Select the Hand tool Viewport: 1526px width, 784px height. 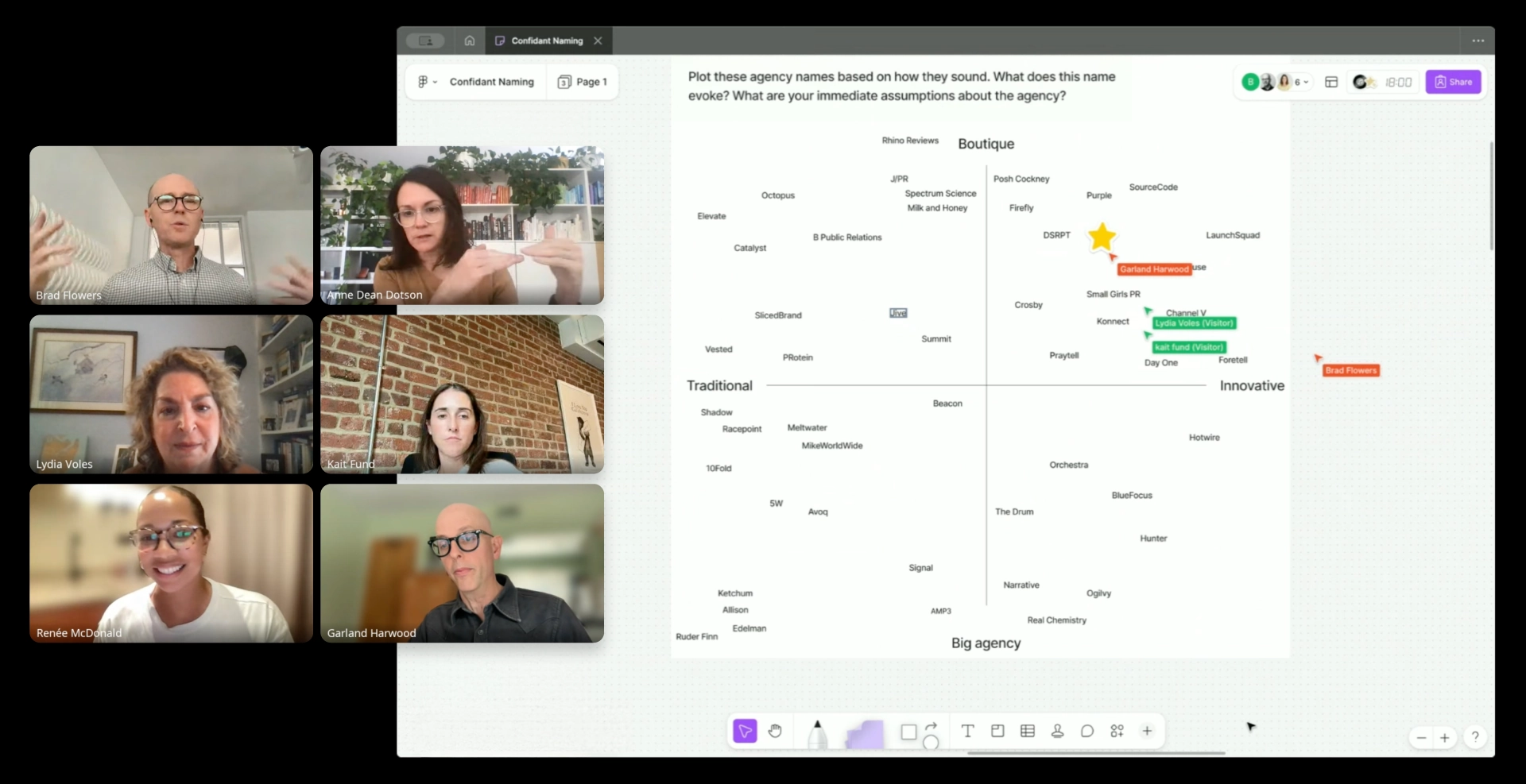(775, 731)
